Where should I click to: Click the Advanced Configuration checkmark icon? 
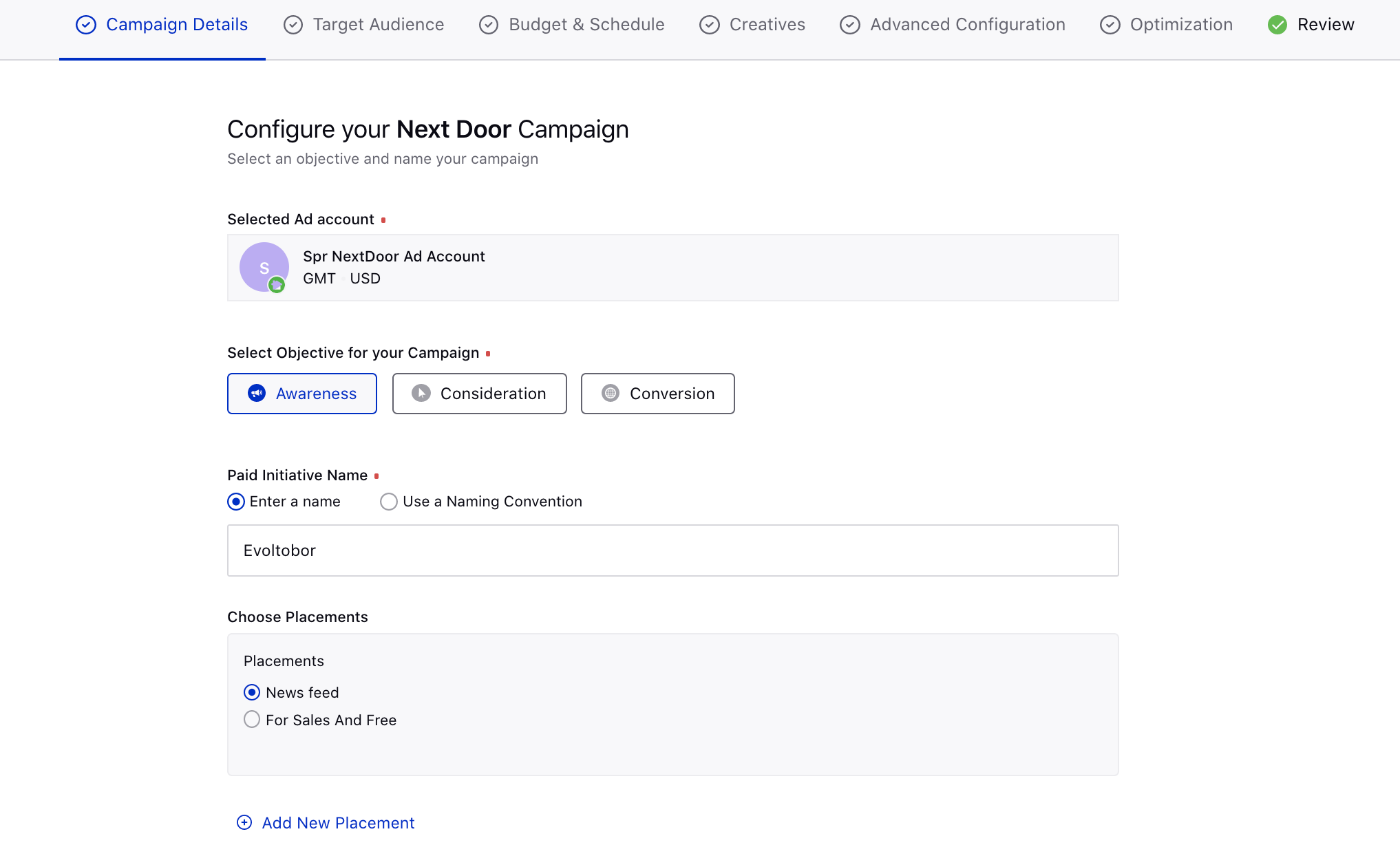coord(850,25)
